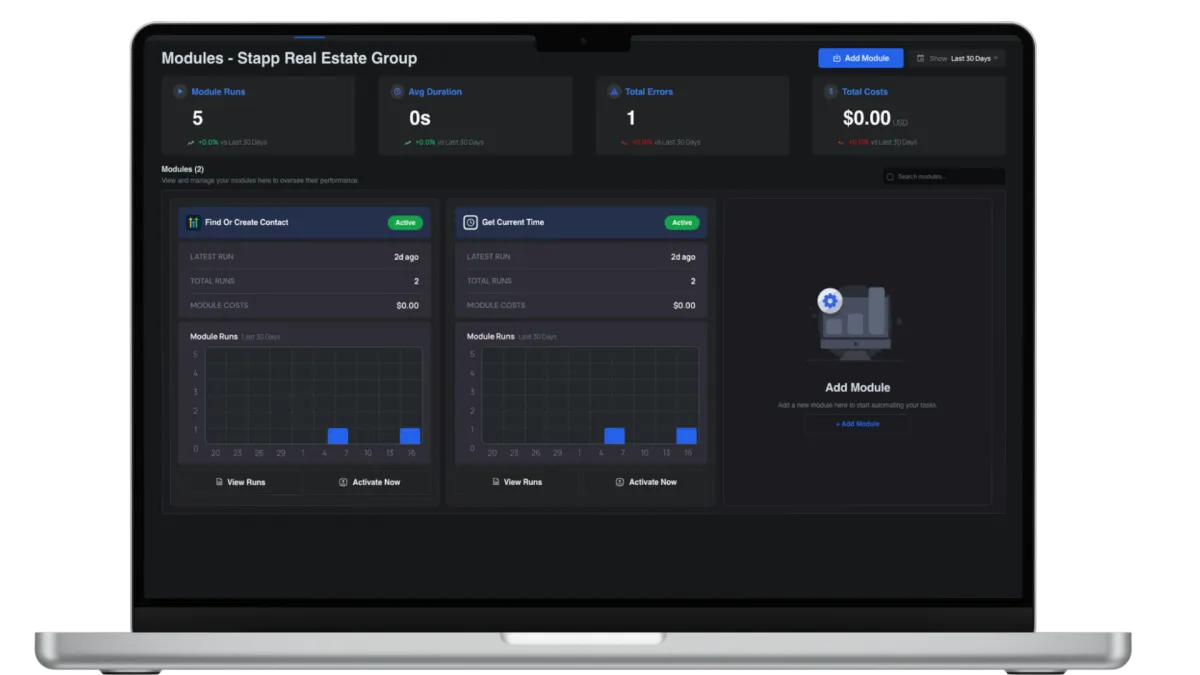Click the gear illustration in Add Module card
1200x675 pixels.
coord(829,300)
